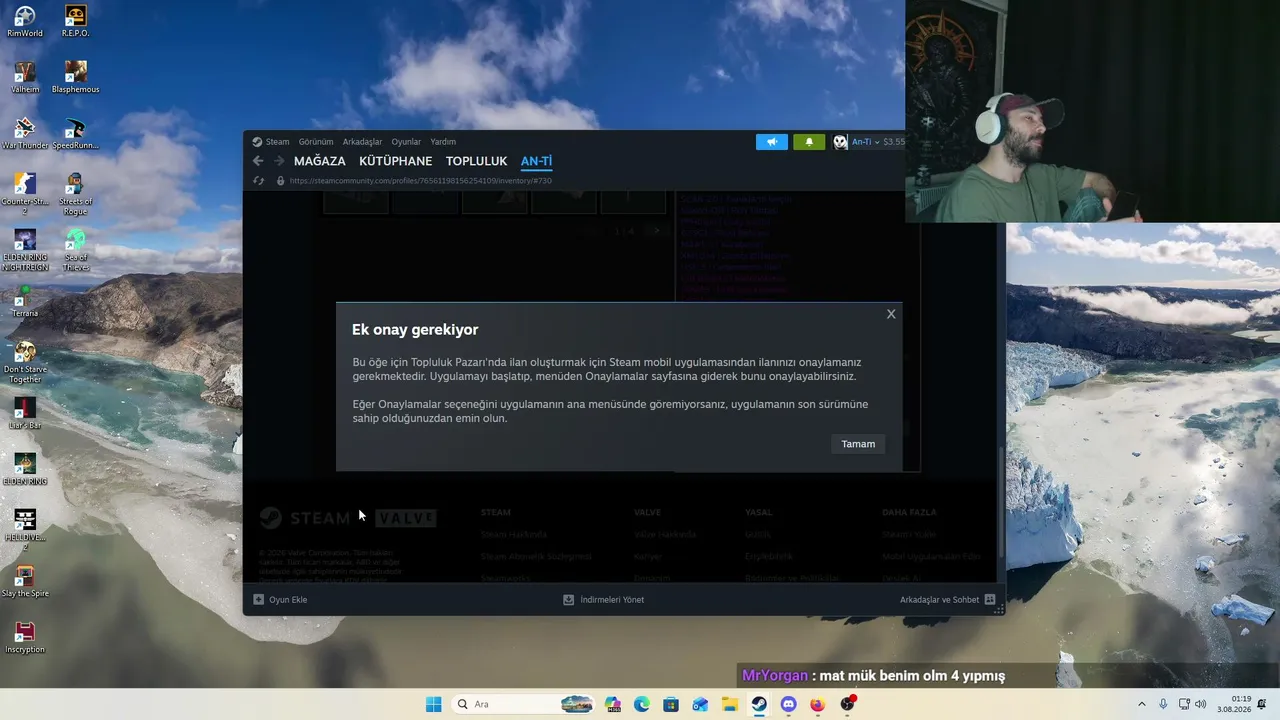Select the Don't Starve Together shortcut

(x=25, y=362)
